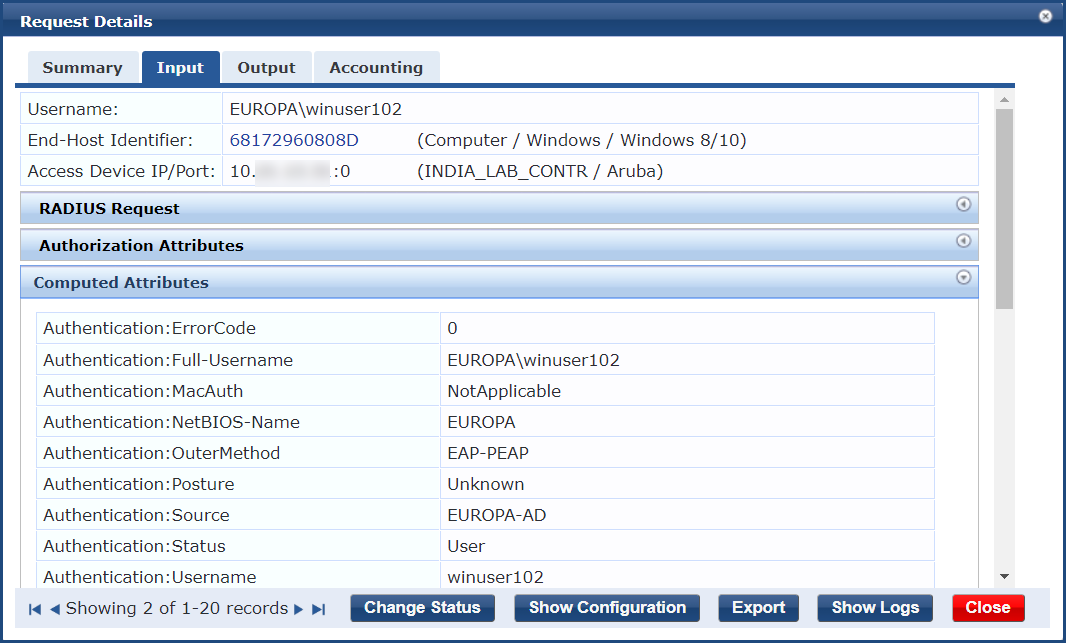This screenshot has width=1066, height=643.
Task: Switch to the Summary tab
Action: point(83,67)
